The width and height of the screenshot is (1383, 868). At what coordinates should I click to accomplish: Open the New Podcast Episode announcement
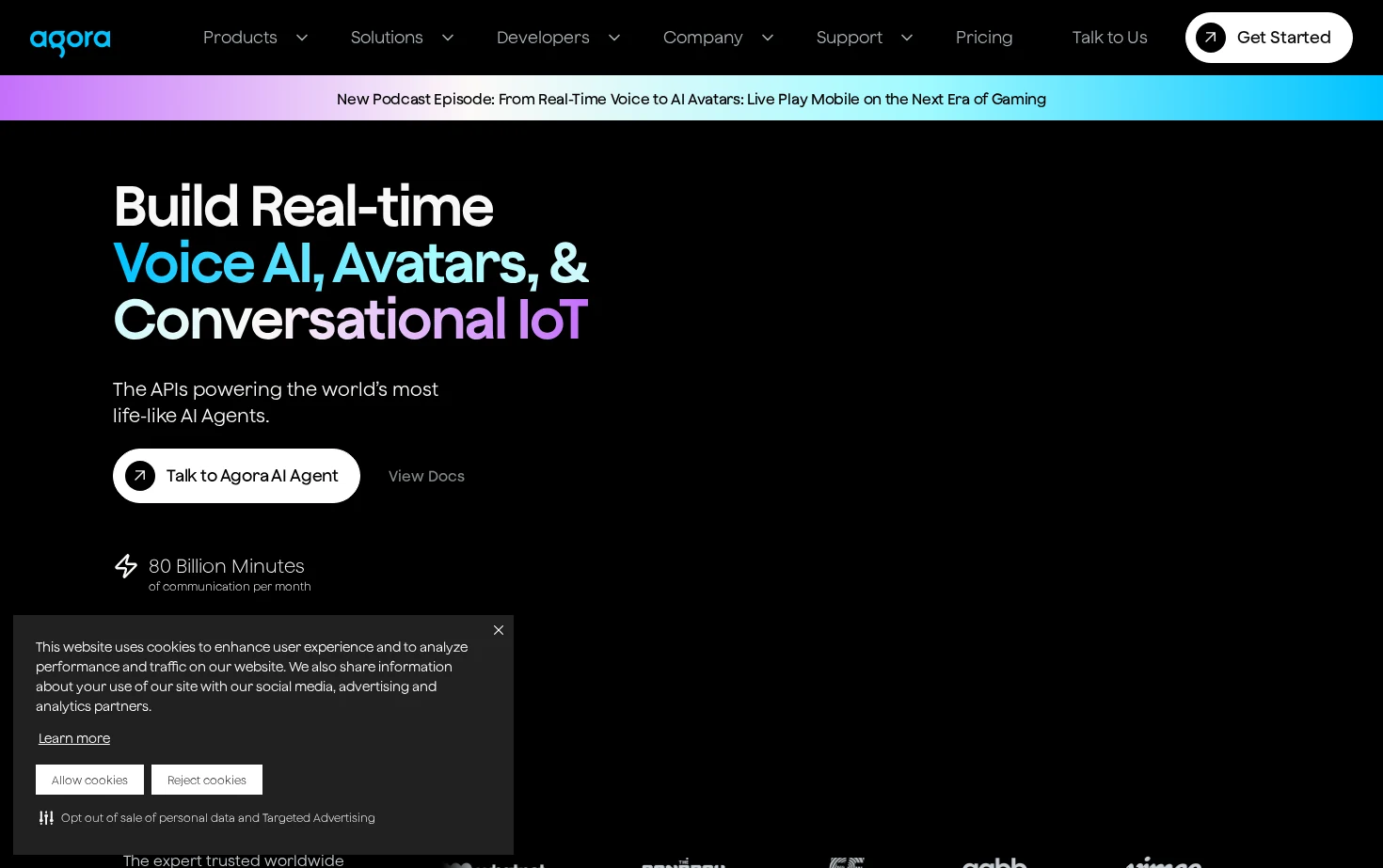(x=691, y=99)
